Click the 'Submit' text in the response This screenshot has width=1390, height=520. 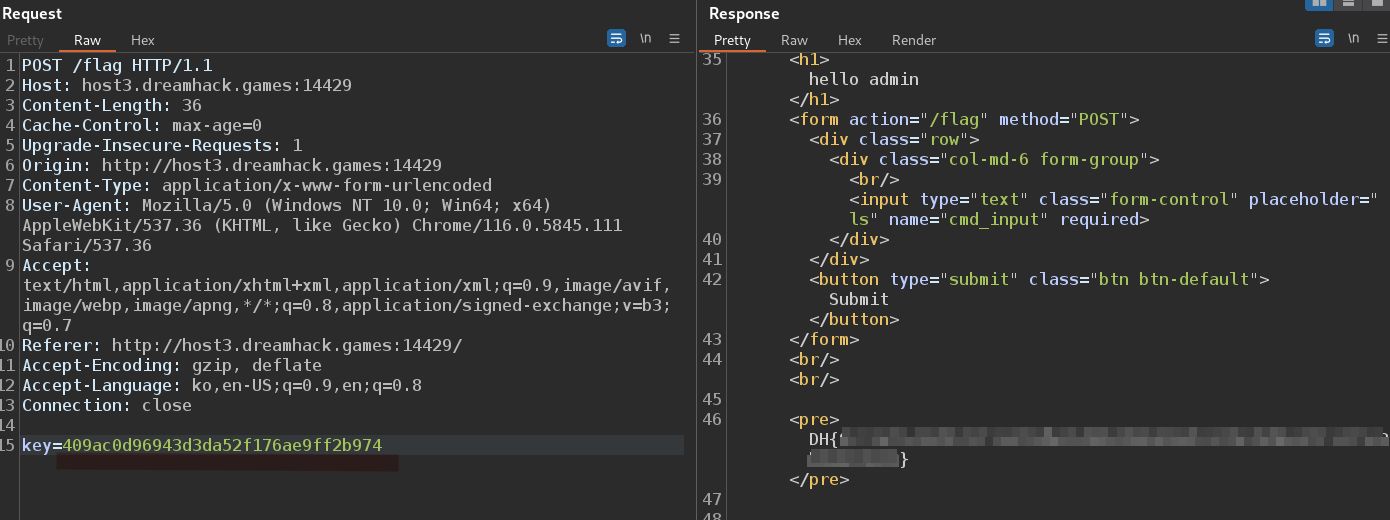(x=859, y=299)
